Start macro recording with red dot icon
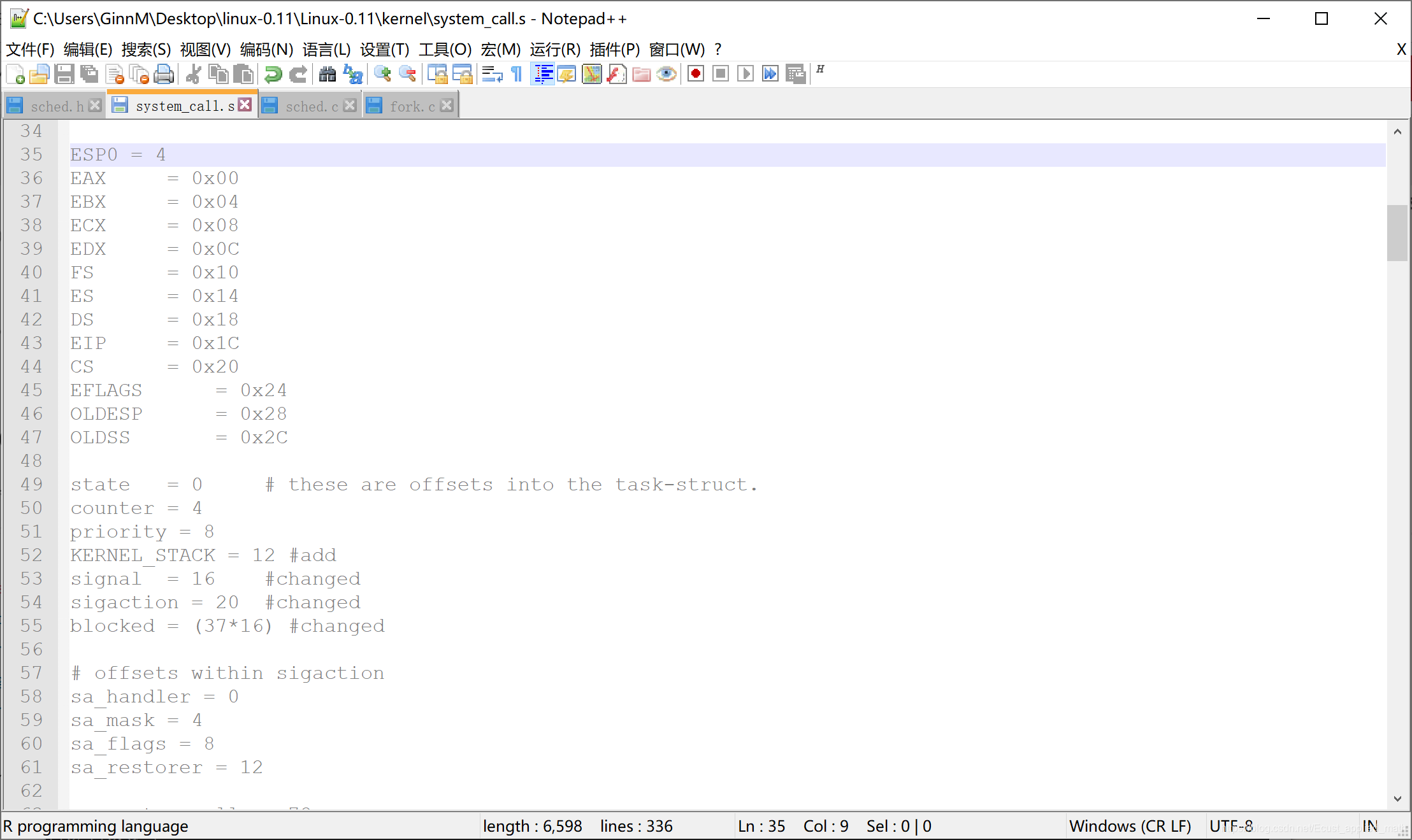This screenshot has width=1412, height=840. pyautogui.click(x=696, y=75)
